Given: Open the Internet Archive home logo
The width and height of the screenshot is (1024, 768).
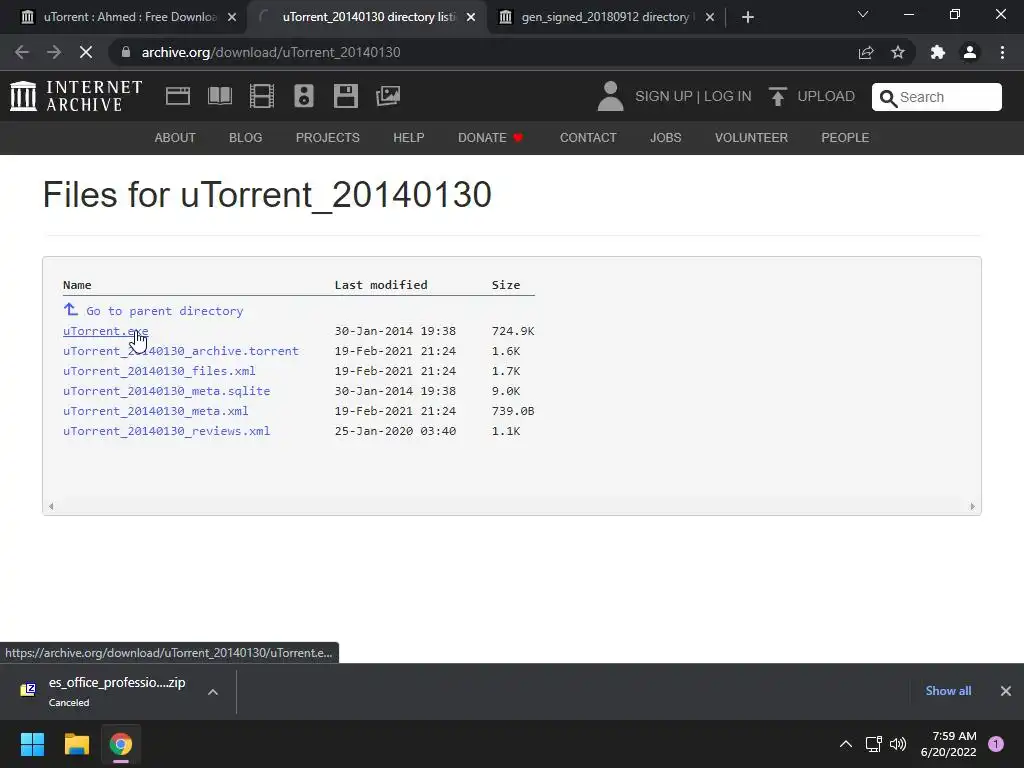Looking at the screenshot, I should [76, 96].
